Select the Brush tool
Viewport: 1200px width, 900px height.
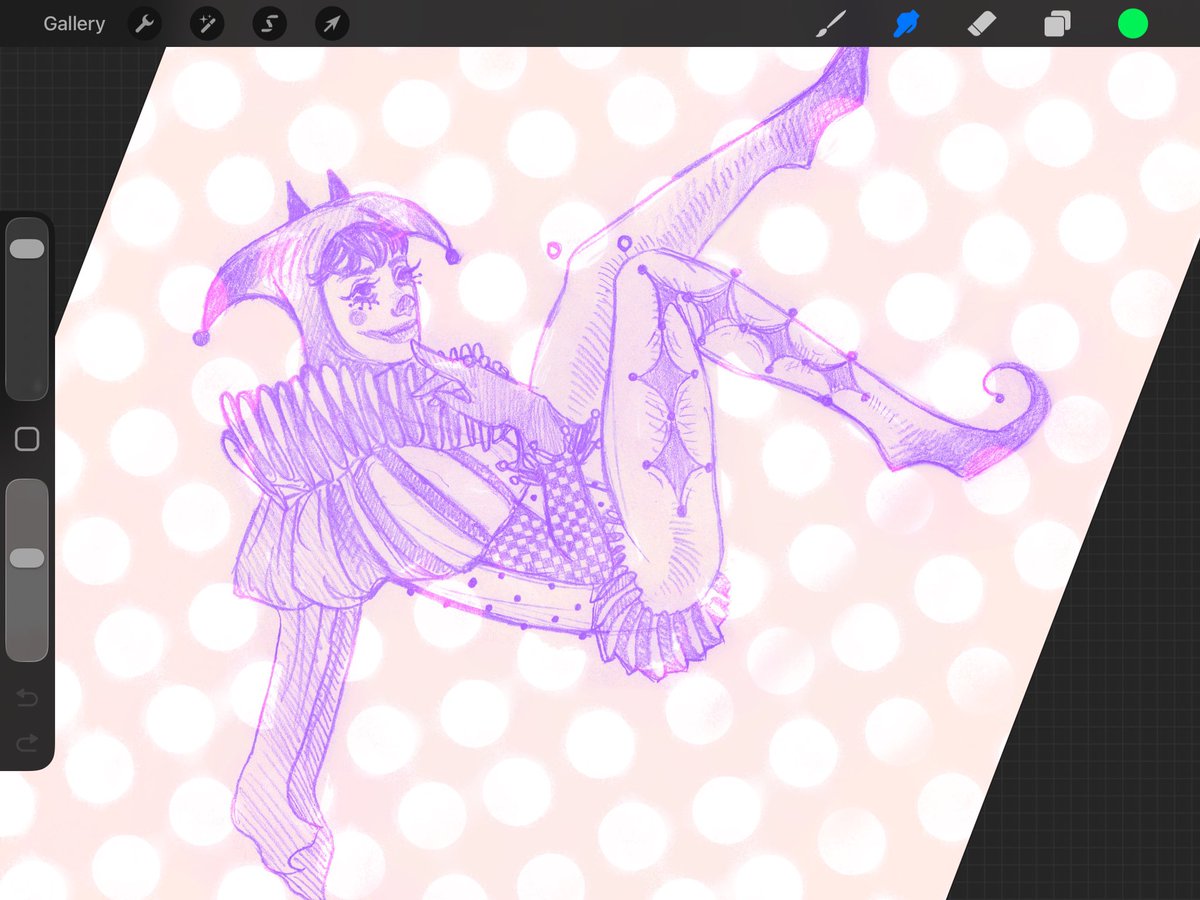click(x=831, y=23)
